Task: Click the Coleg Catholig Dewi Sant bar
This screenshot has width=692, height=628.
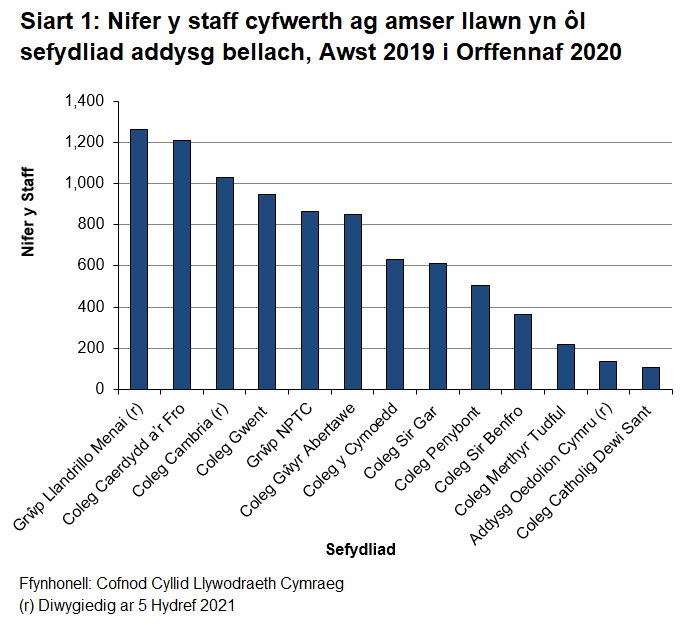Action: click(x=651, y=378)
